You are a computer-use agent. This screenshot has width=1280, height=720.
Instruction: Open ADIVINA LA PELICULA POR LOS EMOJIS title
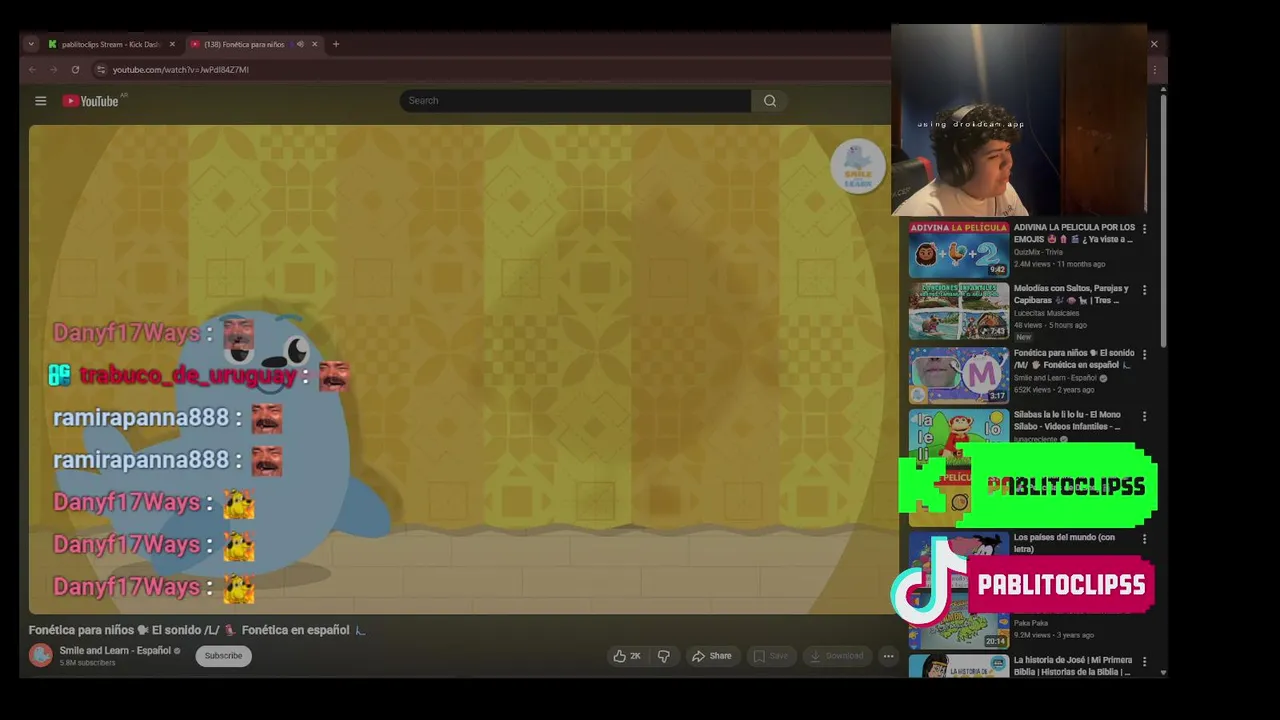click(x=1074, y=233)
